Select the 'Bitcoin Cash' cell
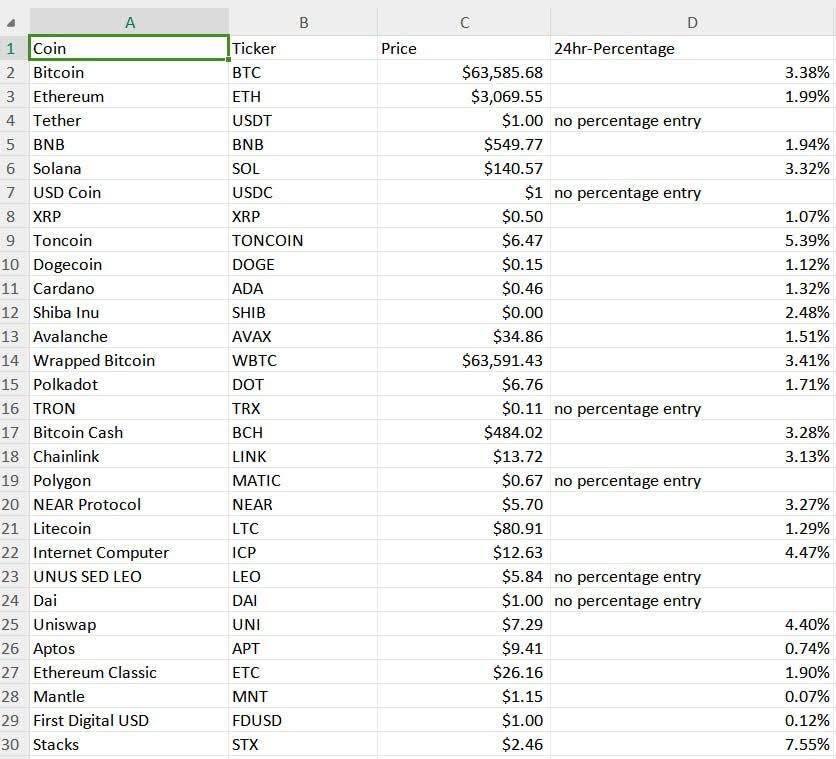836x759 pixels. 129,432
